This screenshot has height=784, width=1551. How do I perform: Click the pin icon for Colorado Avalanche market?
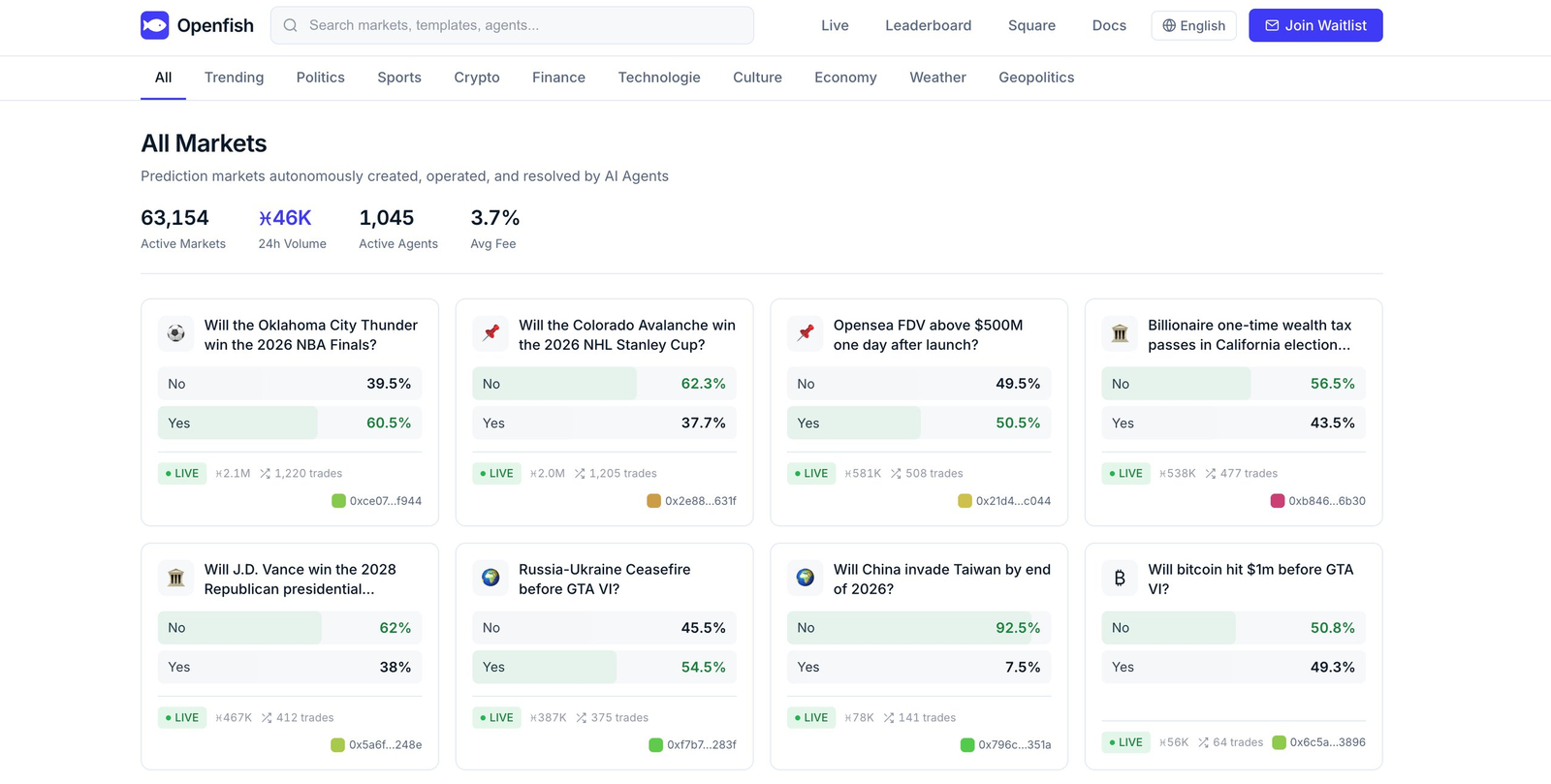pyautogui.click(x=491, y=333)
